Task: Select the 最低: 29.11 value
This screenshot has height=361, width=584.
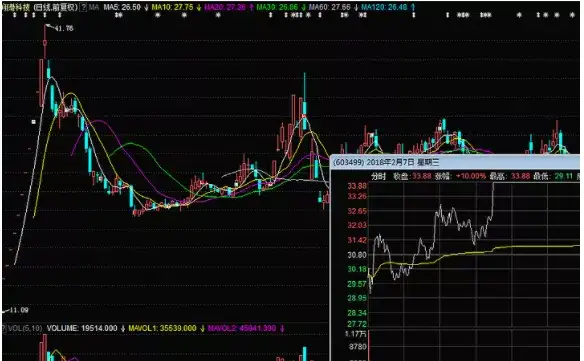Action: pos(553,176)
